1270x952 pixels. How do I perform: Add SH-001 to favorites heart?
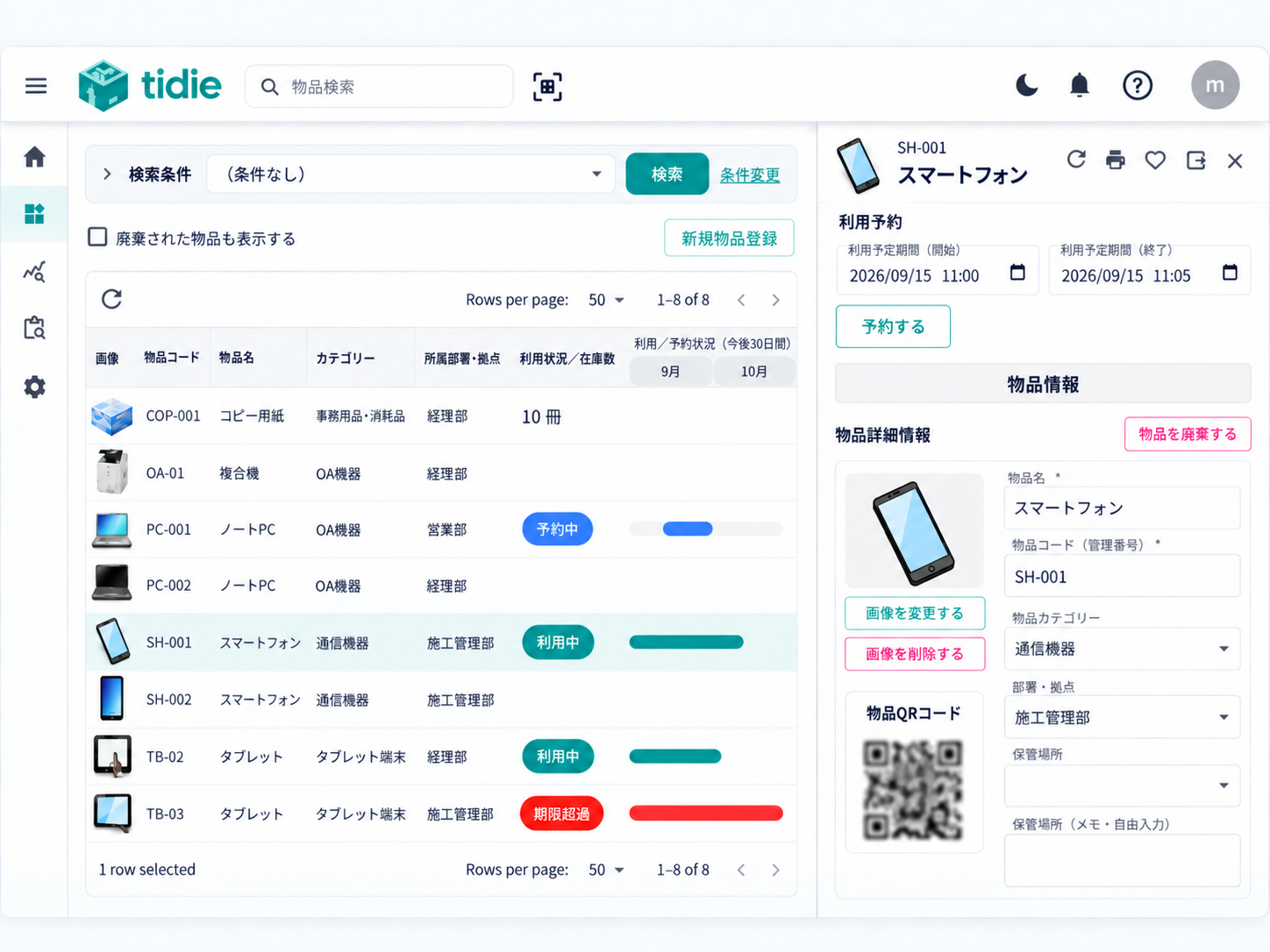tap(1155, 160)
